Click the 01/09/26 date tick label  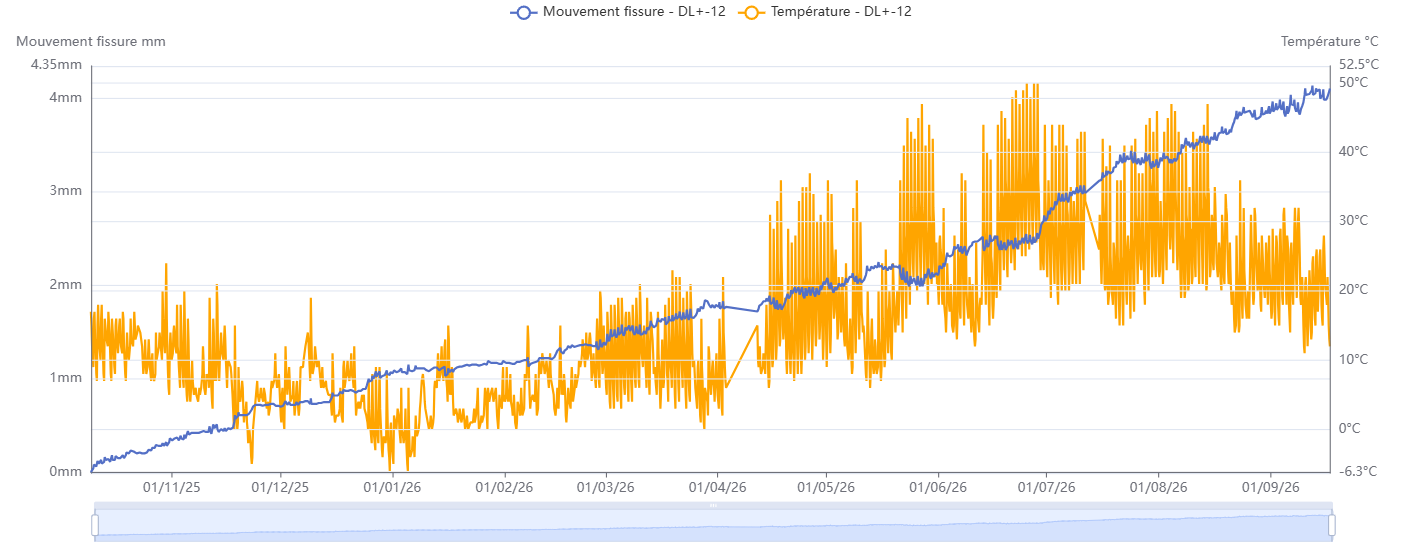tap(1270, 488)
